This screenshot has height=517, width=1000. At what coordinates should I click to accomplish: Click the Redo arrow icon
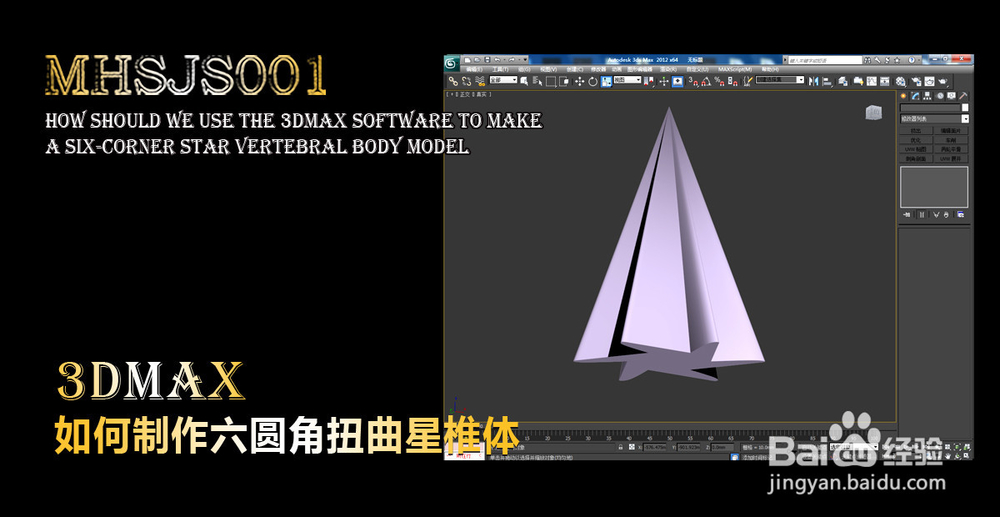point(511,60)
